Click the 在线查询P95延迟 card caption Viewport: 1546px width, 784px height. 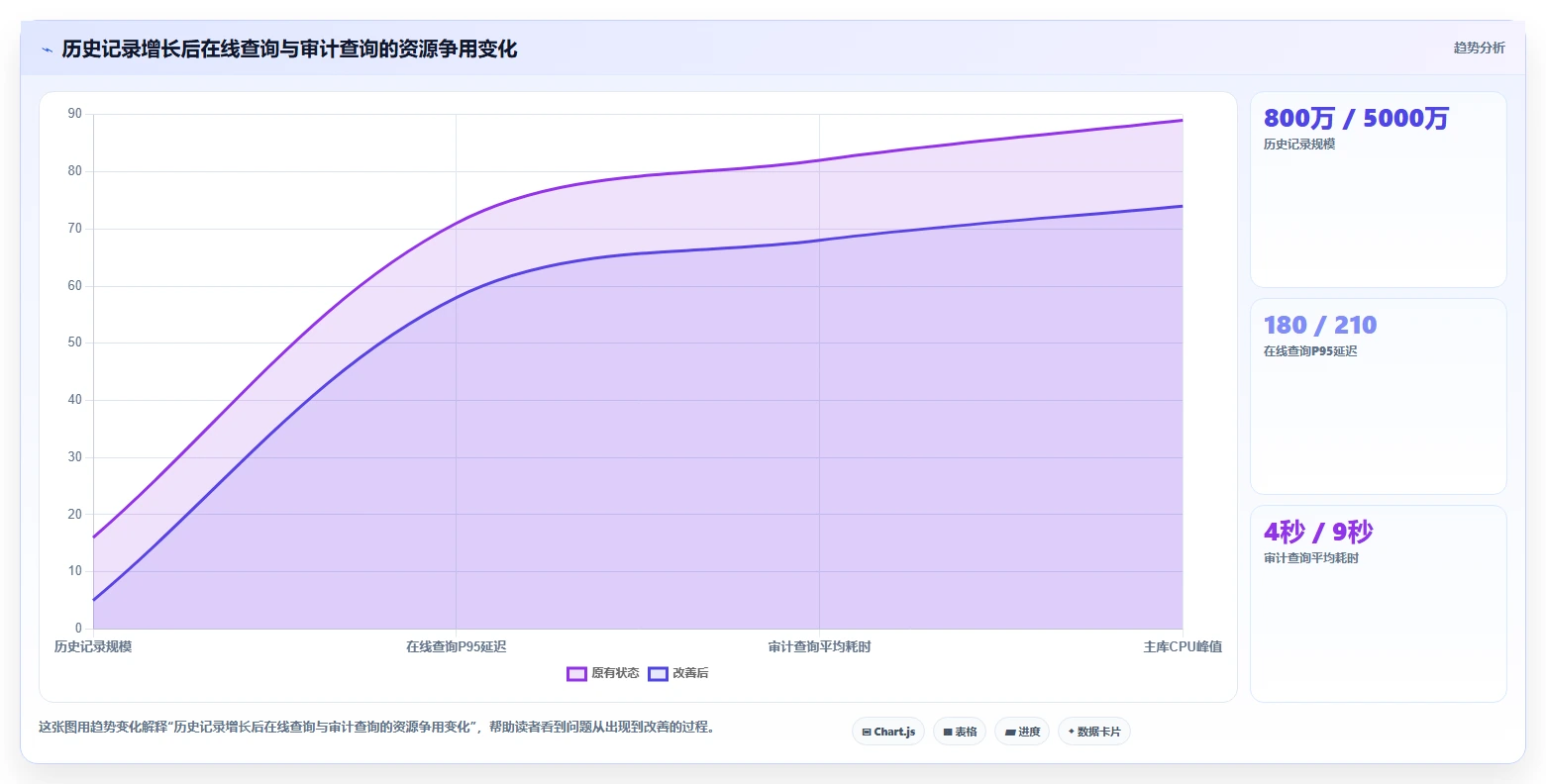click(x=1310, y=351)
